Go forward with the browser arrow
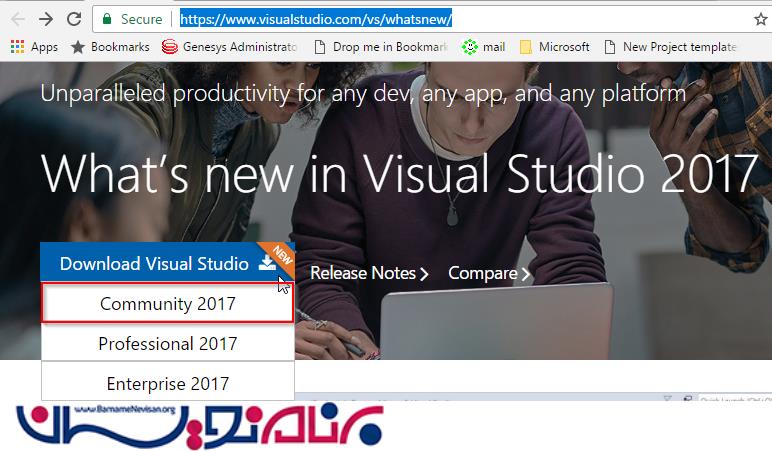 pos(46,19)
